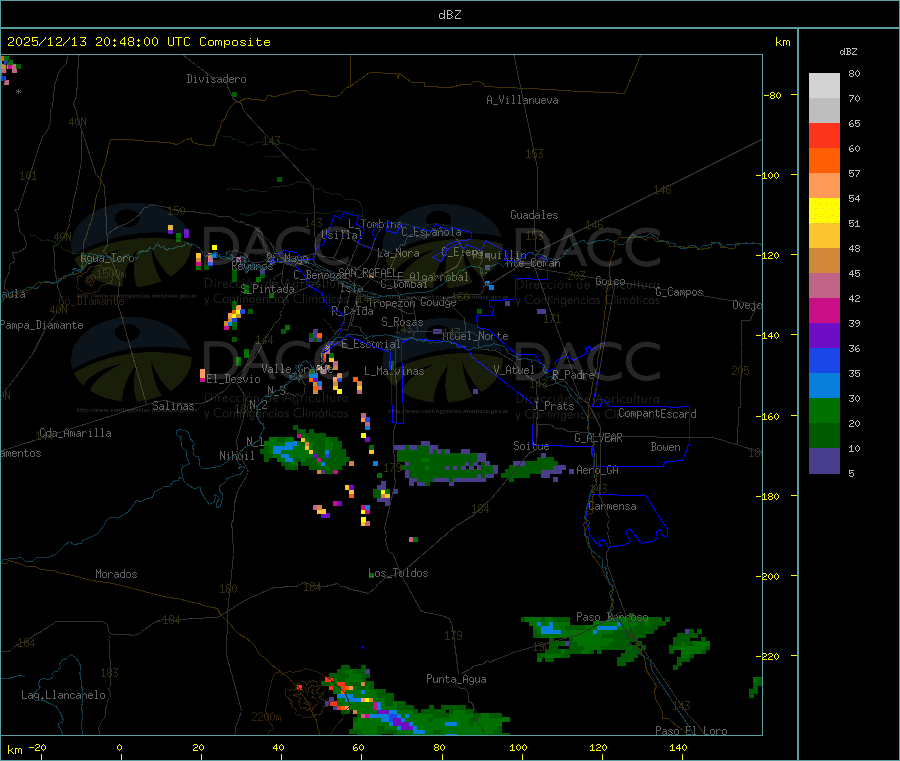This screenshot has height=761, width=900.
Task: Pick the yellow 51–54 dBZ legend swatch
Action: 824,210
